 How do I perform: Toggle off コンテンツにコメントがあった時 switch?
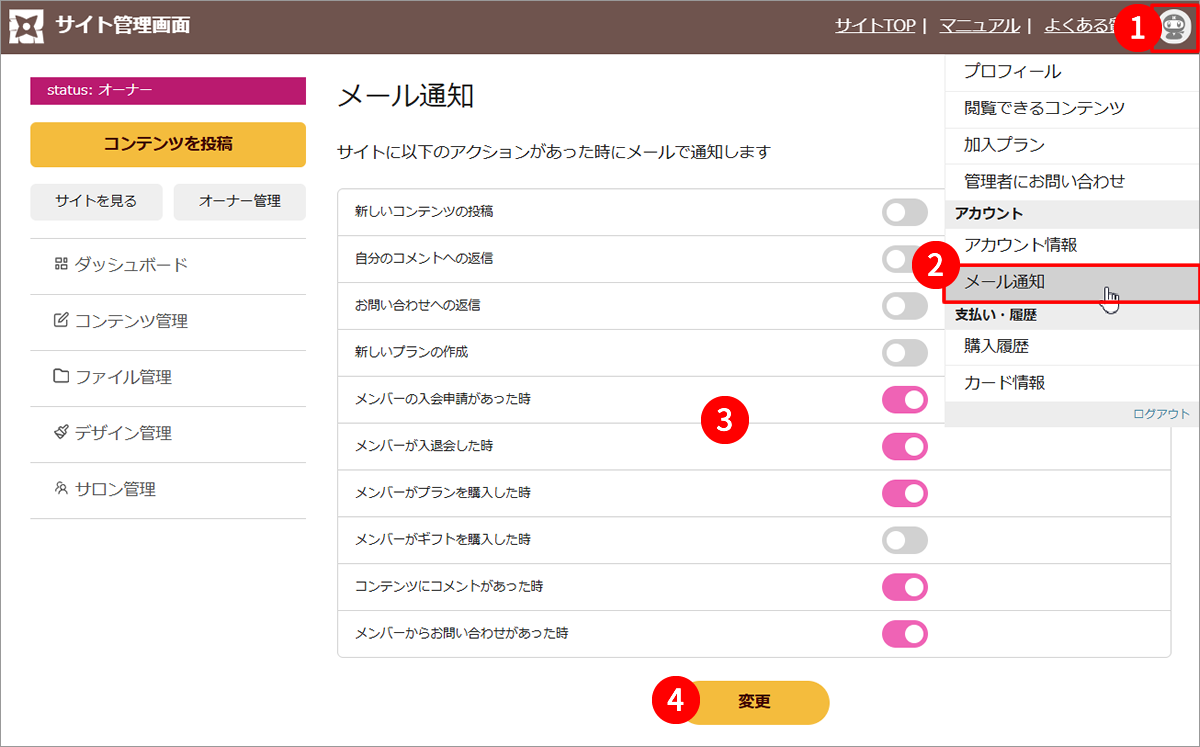click(904, 587)
